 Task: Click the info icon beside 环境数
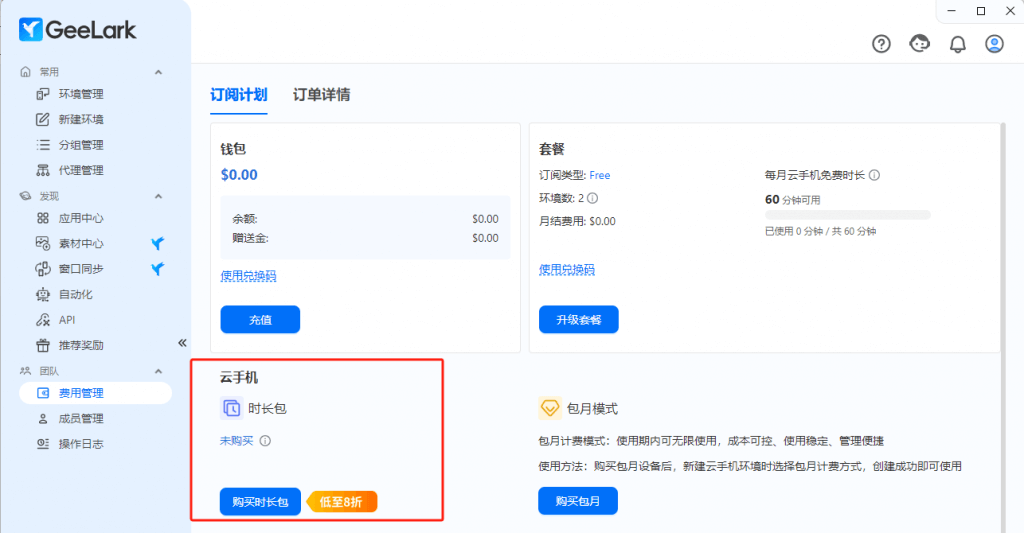592,198
